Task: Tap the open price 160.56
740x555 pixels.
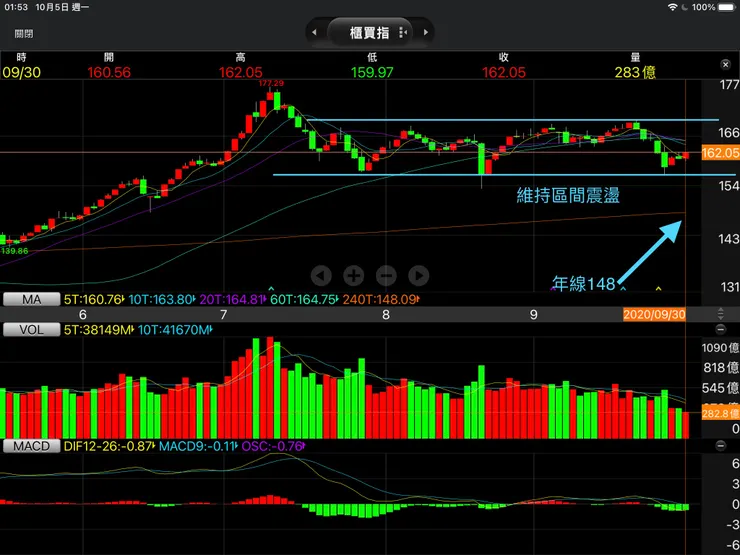Action: point(109,72)
